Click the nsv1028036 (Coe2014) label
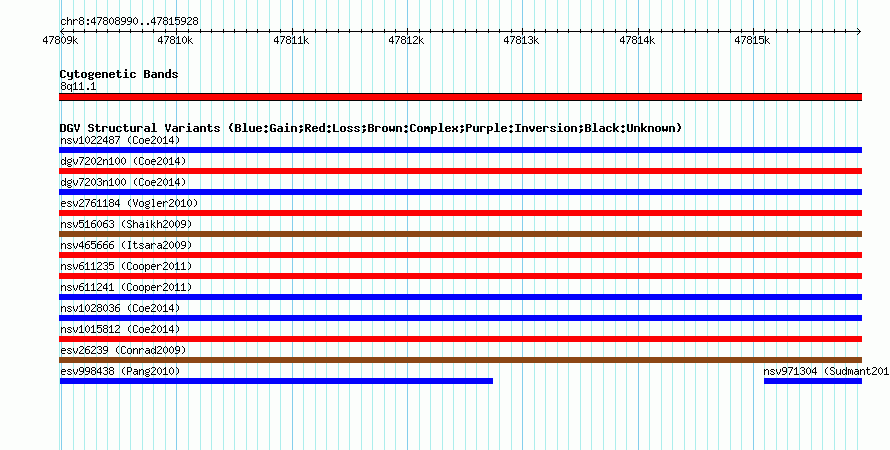 point(120,308)
